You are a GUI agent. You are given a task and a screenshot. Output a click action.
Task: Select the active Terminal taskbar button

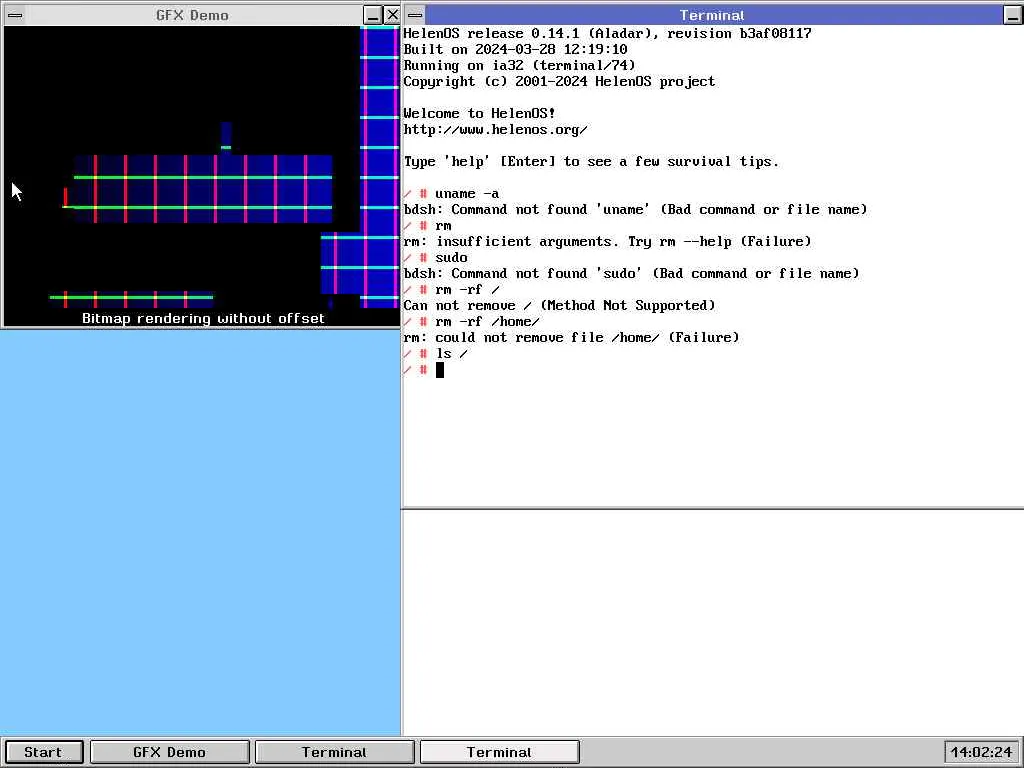point(499,752)
